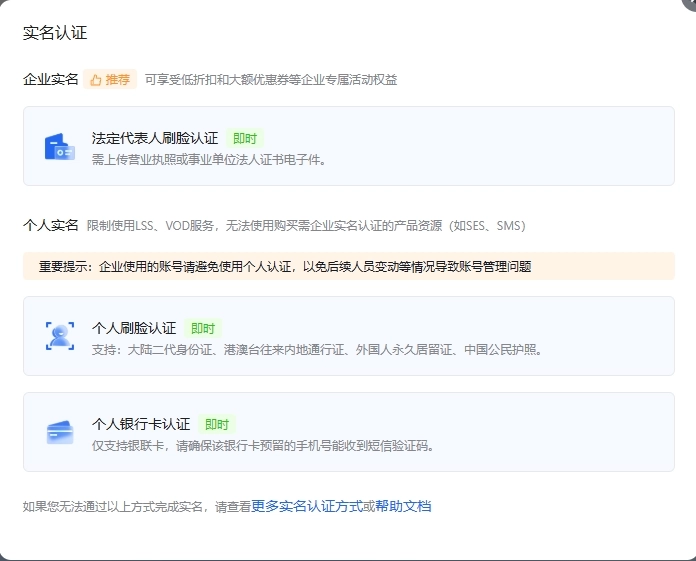Click the 企业实名 section heading

click(x=50, y=79)
